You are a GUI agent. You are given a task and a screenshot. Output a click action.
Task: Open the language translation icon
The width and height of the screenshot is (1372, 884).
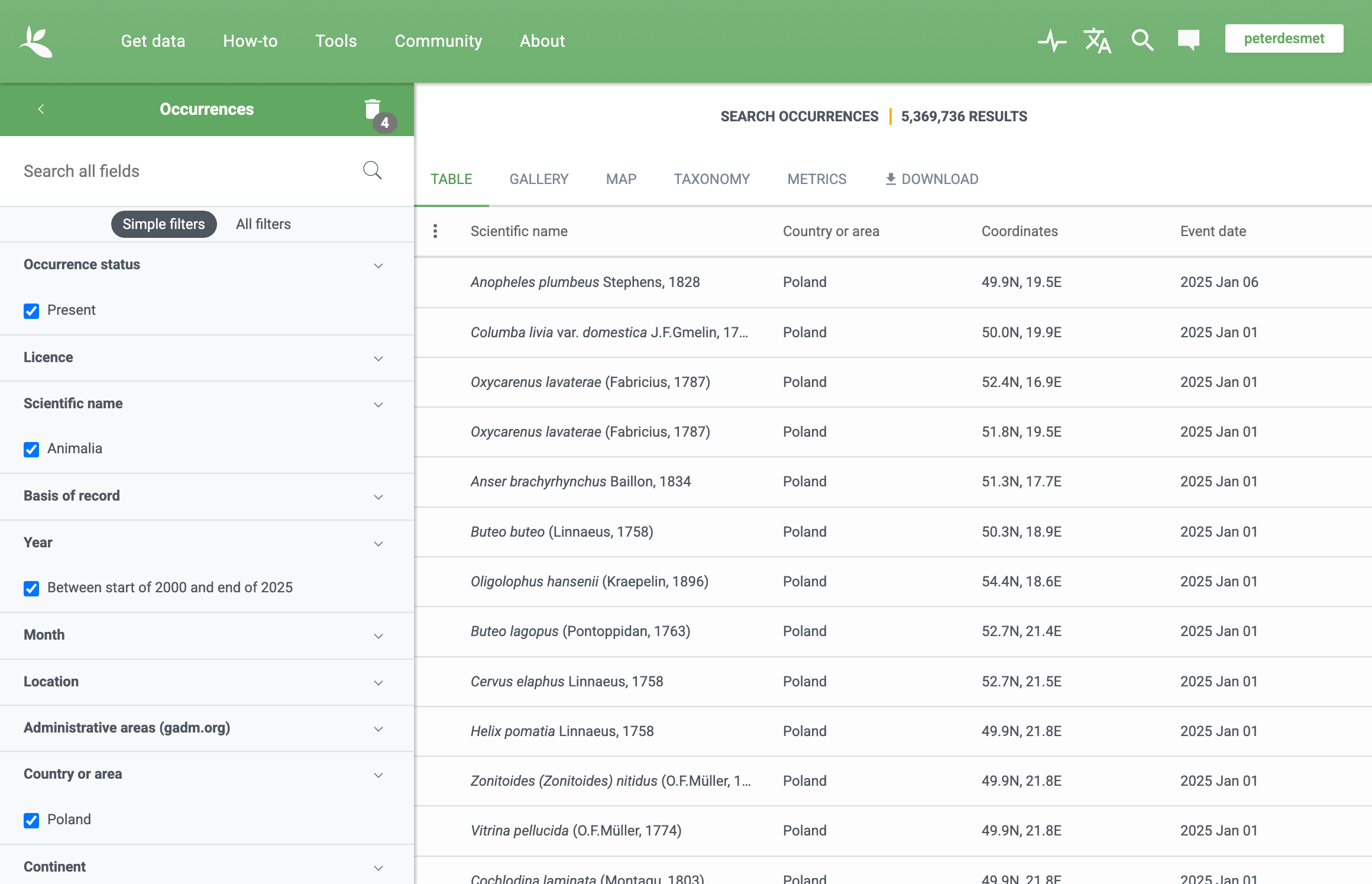[1097, 41]
